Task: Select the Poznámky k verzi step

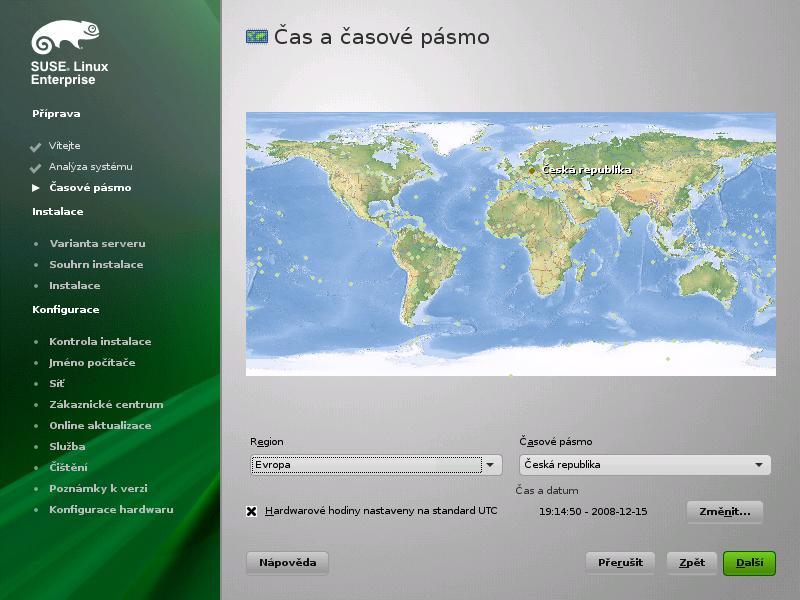Action: [x=98, y=489]
